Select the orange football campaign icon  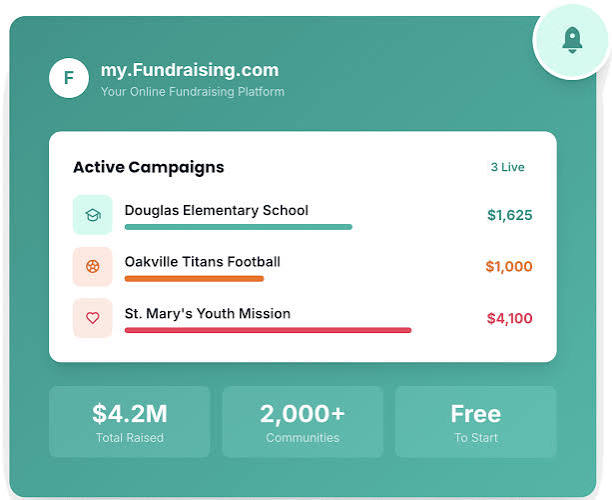tap(93, 267)
